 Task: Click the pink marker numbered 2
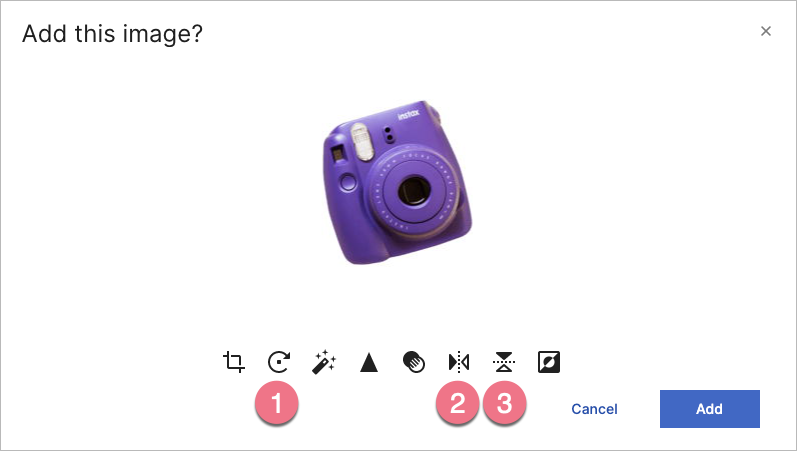[x=457, y=403]
